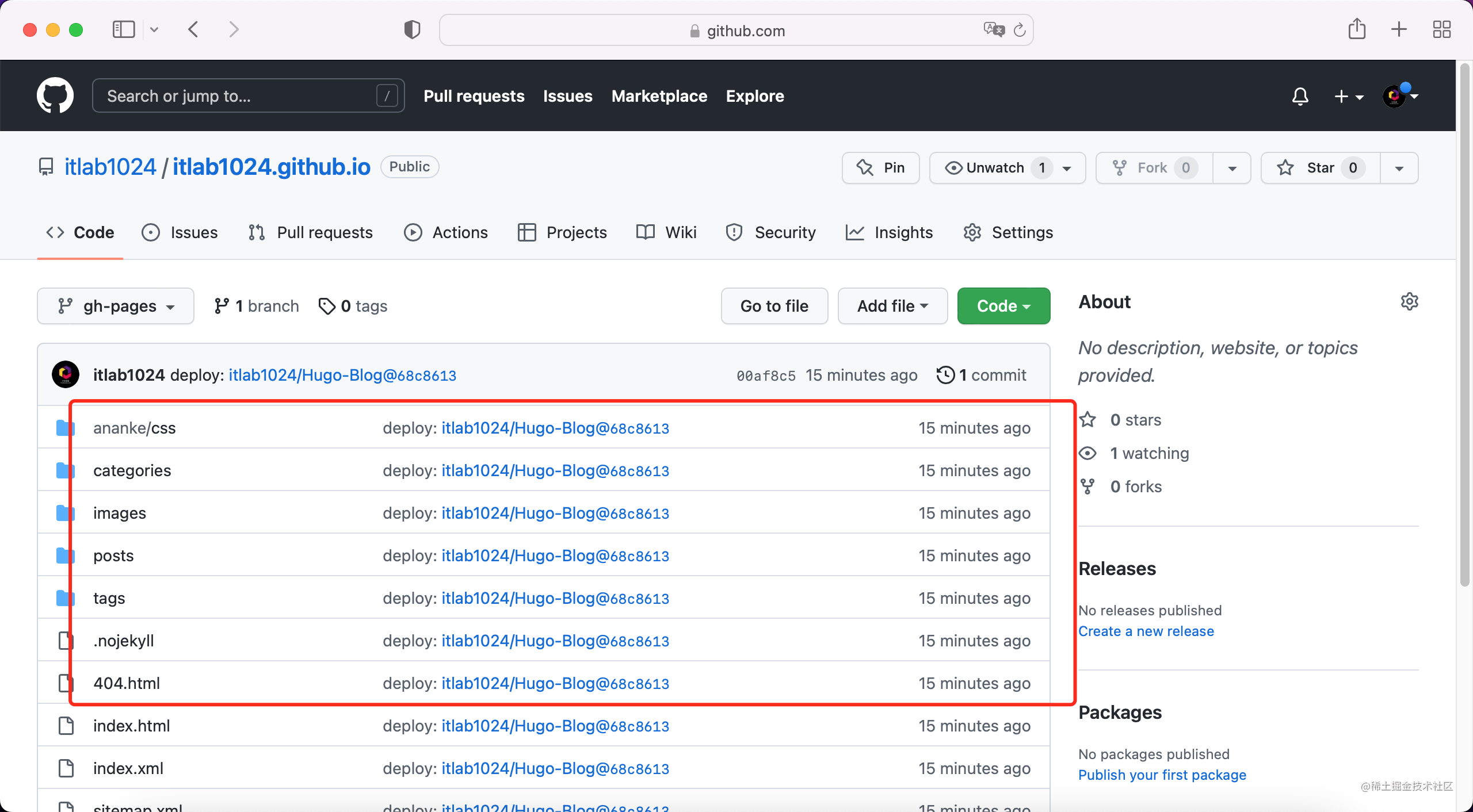Viewport: 1473px width, 812px height.
Task: Toggle Unwatch for the repository
Action: [x=997, y=168]
